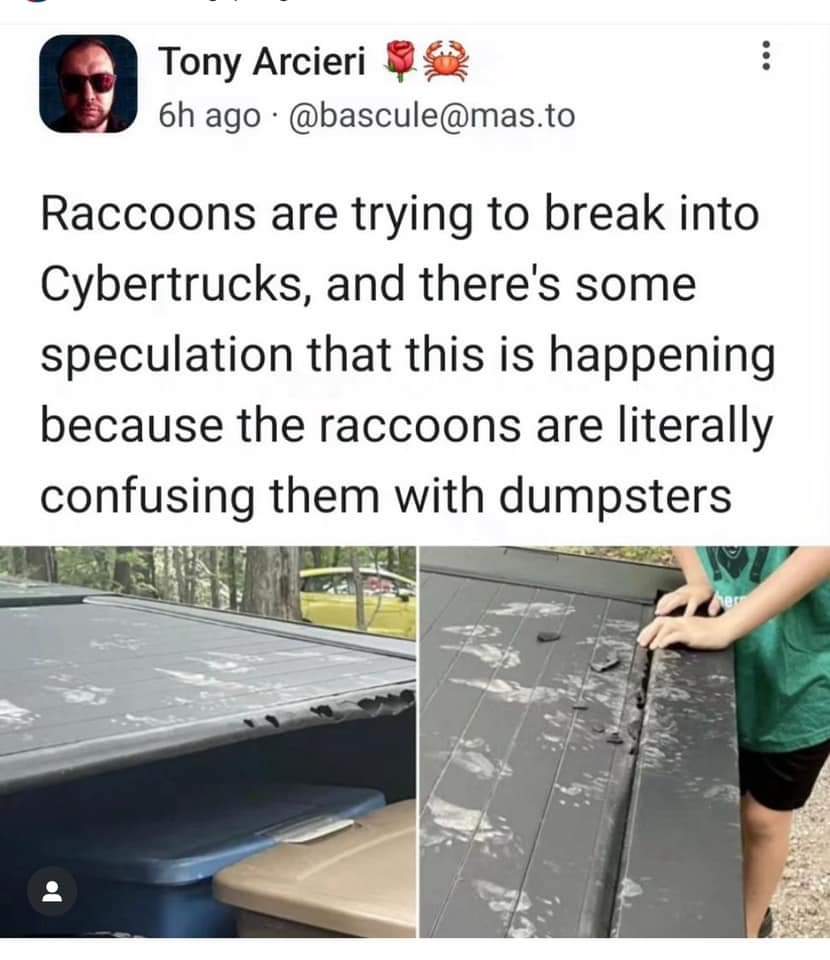
Task: Click the crab emoji beside the name
Action: tap(447, 61)
